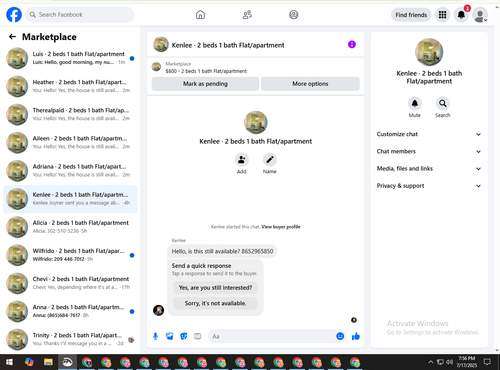This screenshot has width=500, height=370.
Task: Click More options button
Action: click(x=310, y=84)
